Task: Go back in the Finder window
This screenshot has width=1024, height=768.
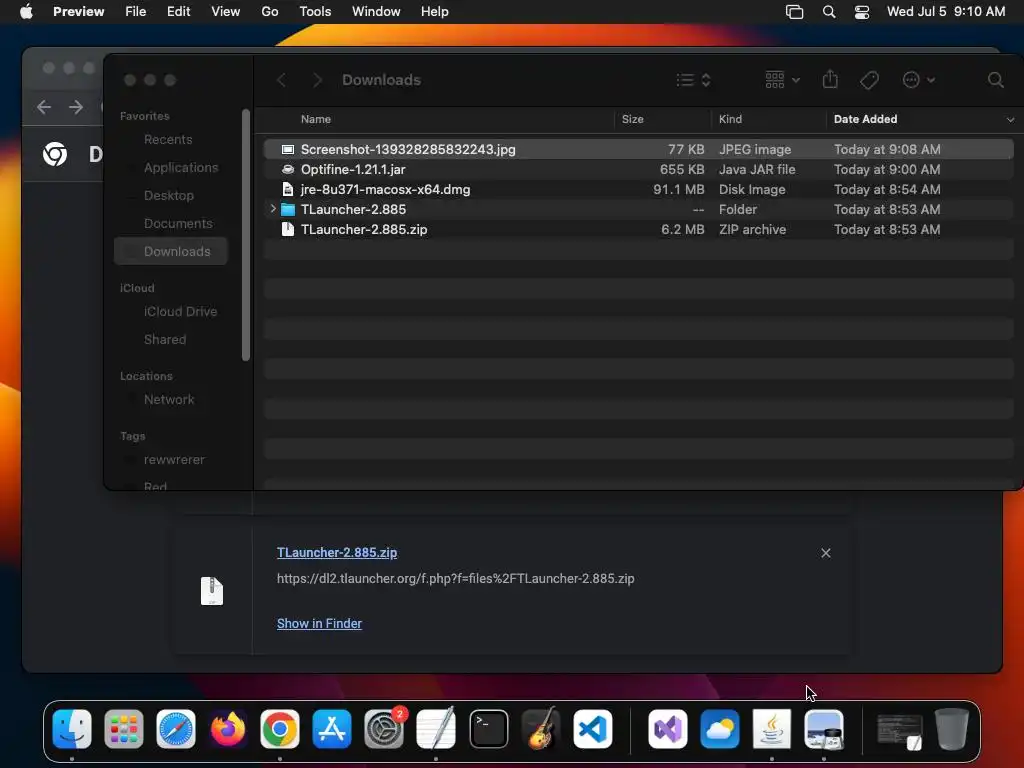Action: tap(281, 80)
